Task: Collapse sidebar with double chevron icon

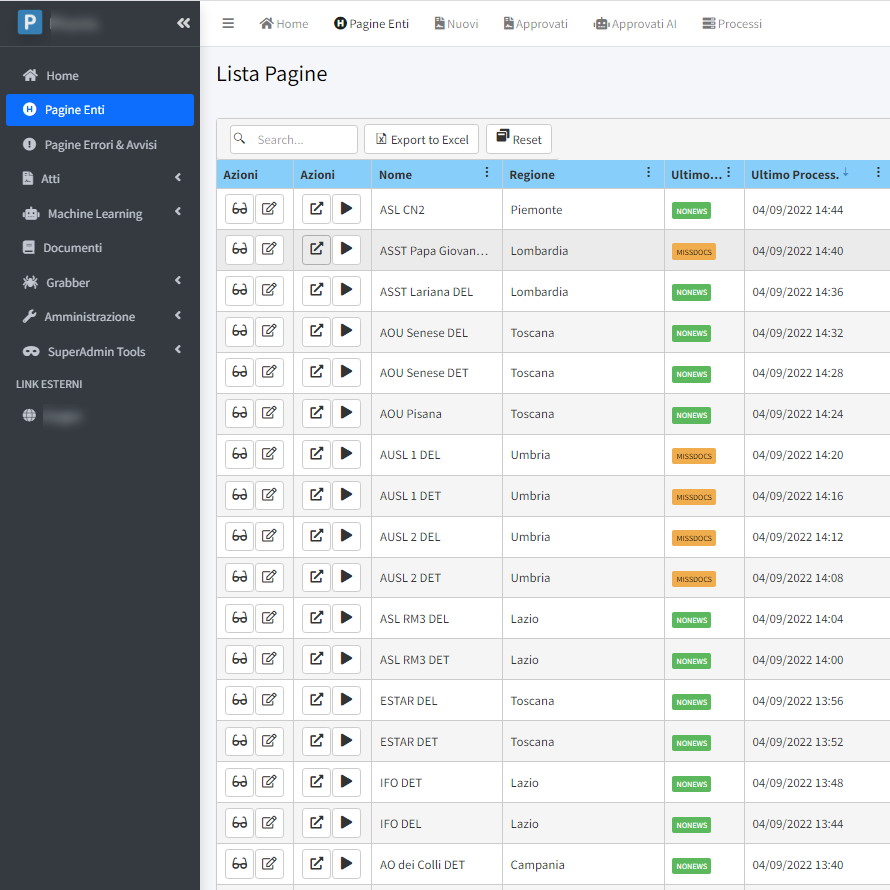Action: (183, 23)
